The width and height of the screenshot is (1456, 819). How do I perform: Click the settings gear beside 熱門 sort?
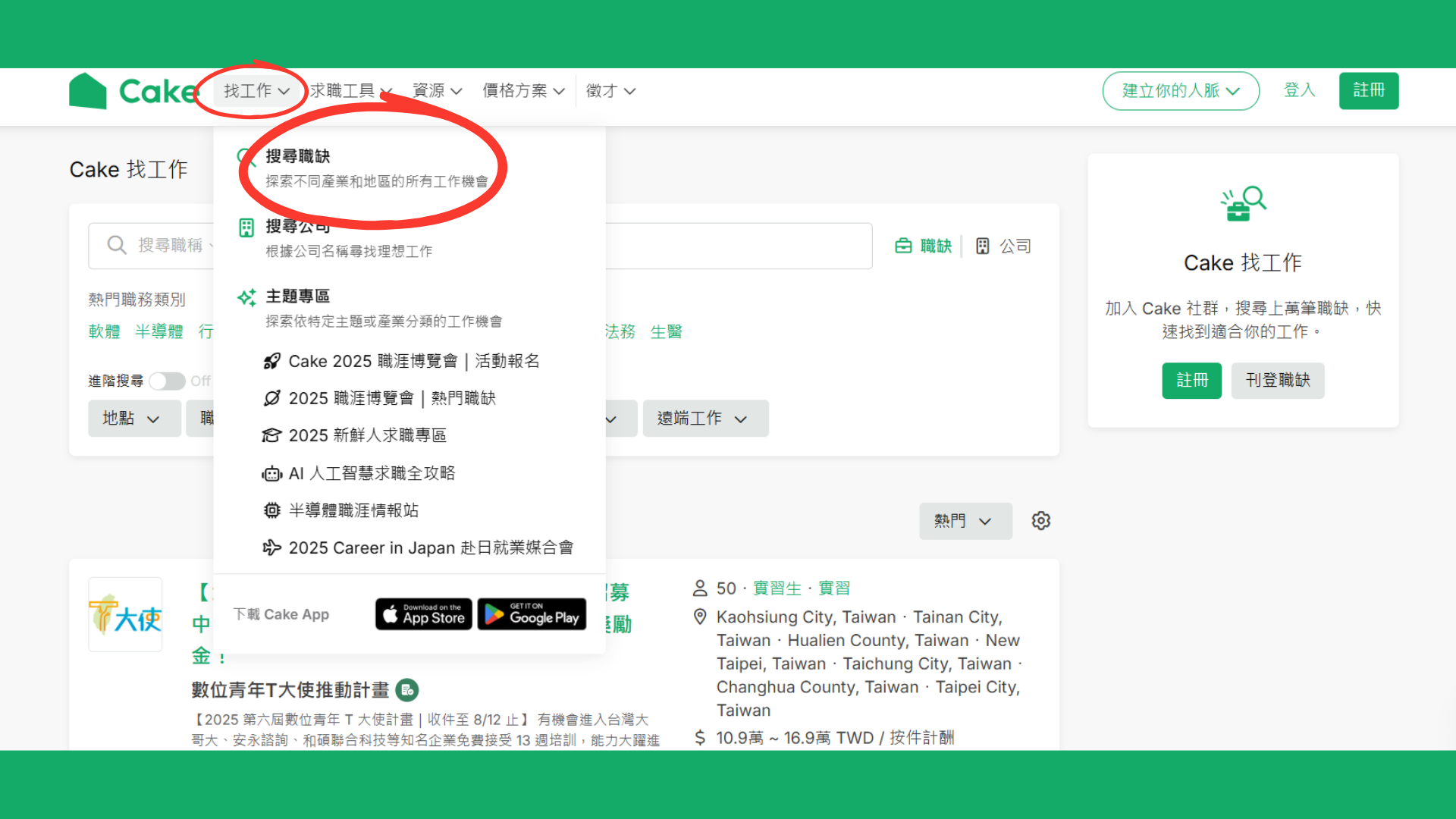1040,521
